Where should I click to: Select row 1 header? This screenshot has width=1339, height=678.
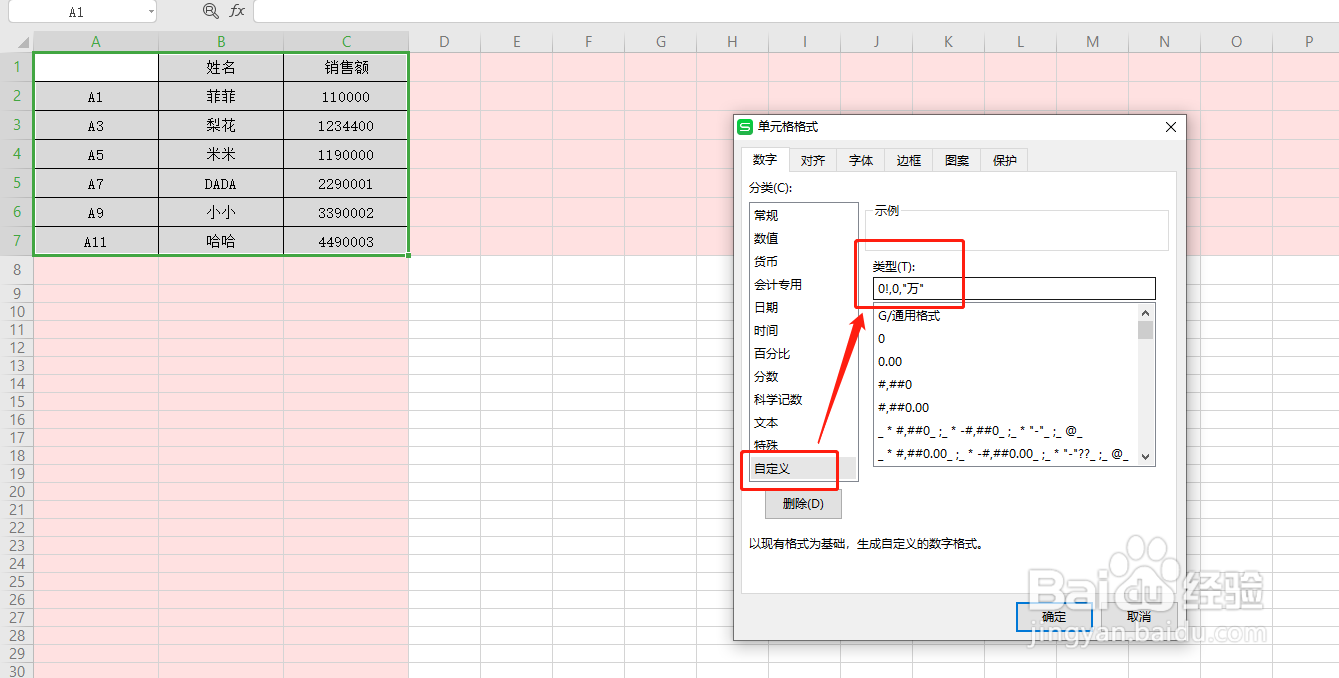coord(17,67)
